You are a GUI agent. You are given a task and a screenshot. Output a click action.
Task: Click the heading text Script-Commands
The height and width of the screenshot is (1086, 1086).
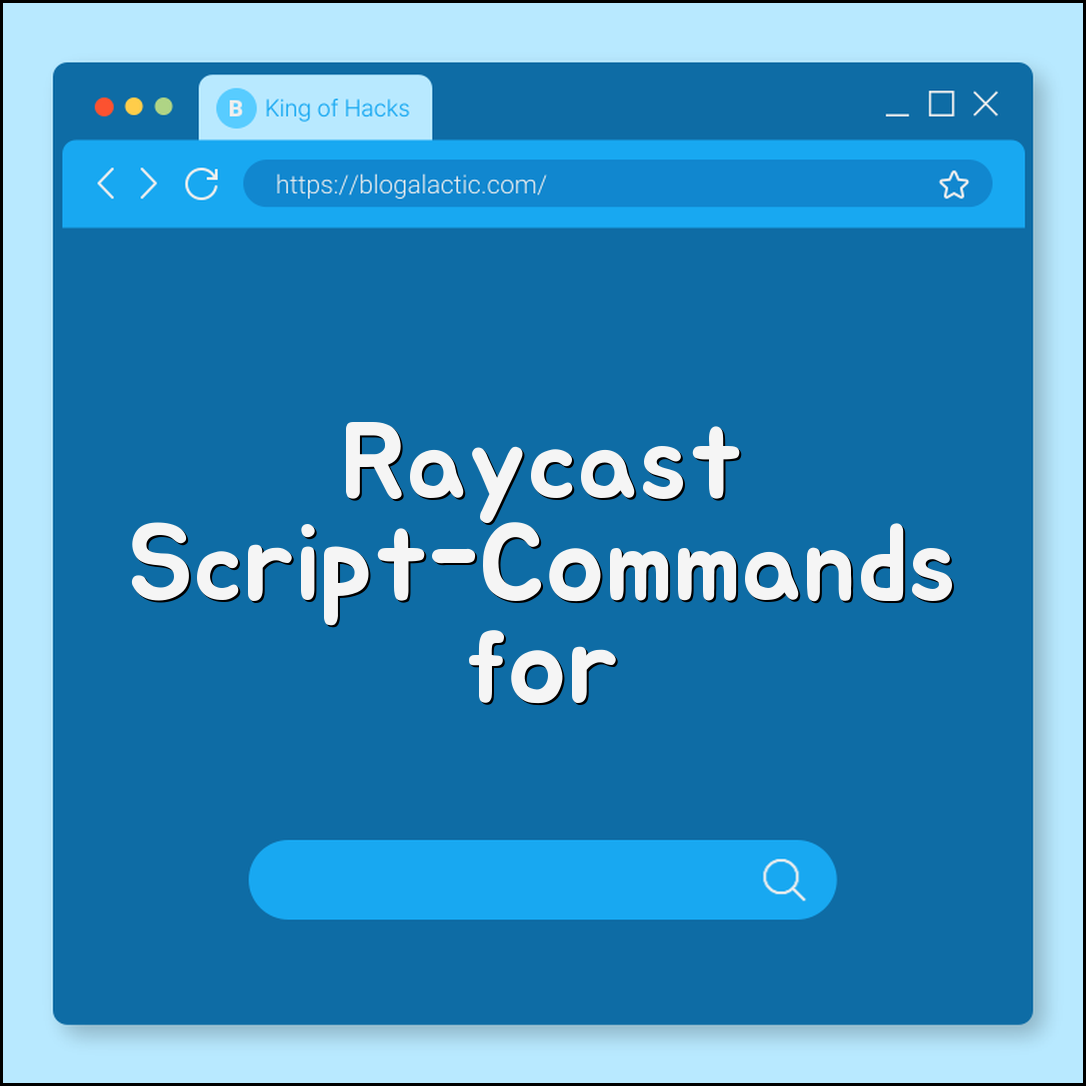click(543, 567)
